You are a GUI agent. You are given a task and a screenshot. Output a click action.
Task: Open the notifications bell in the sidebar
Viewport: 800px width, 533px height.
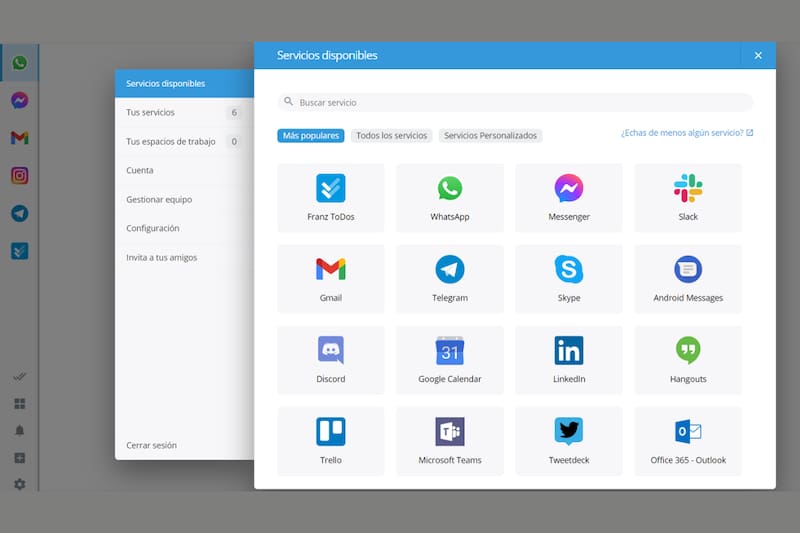(x=19, y=431)
